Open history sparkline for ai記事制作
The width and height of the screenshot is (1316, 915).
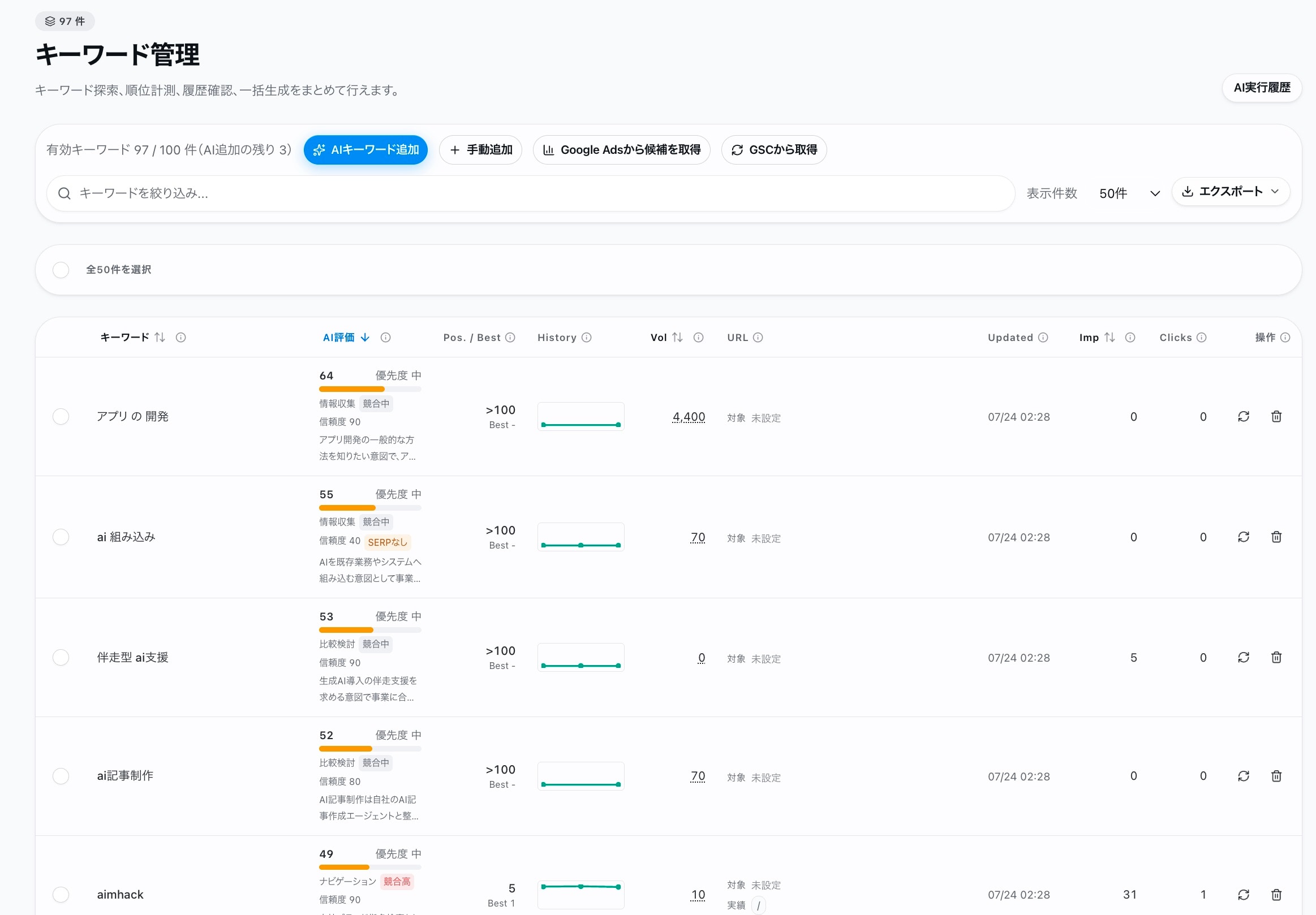pos(580,776)
